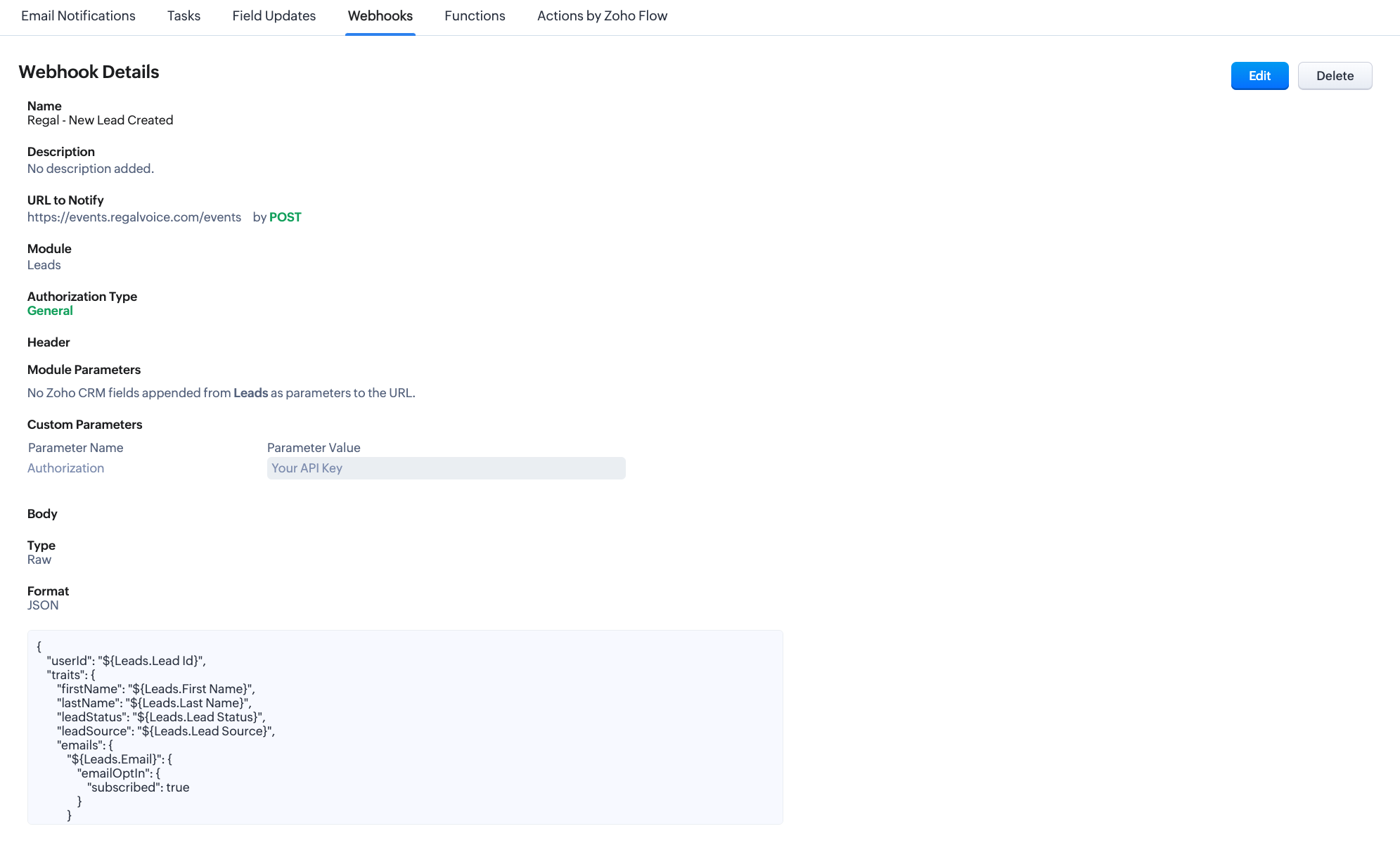Click the "leadSource" line in JSON body
Screen dimensions: 1400x857
[166, 731]
